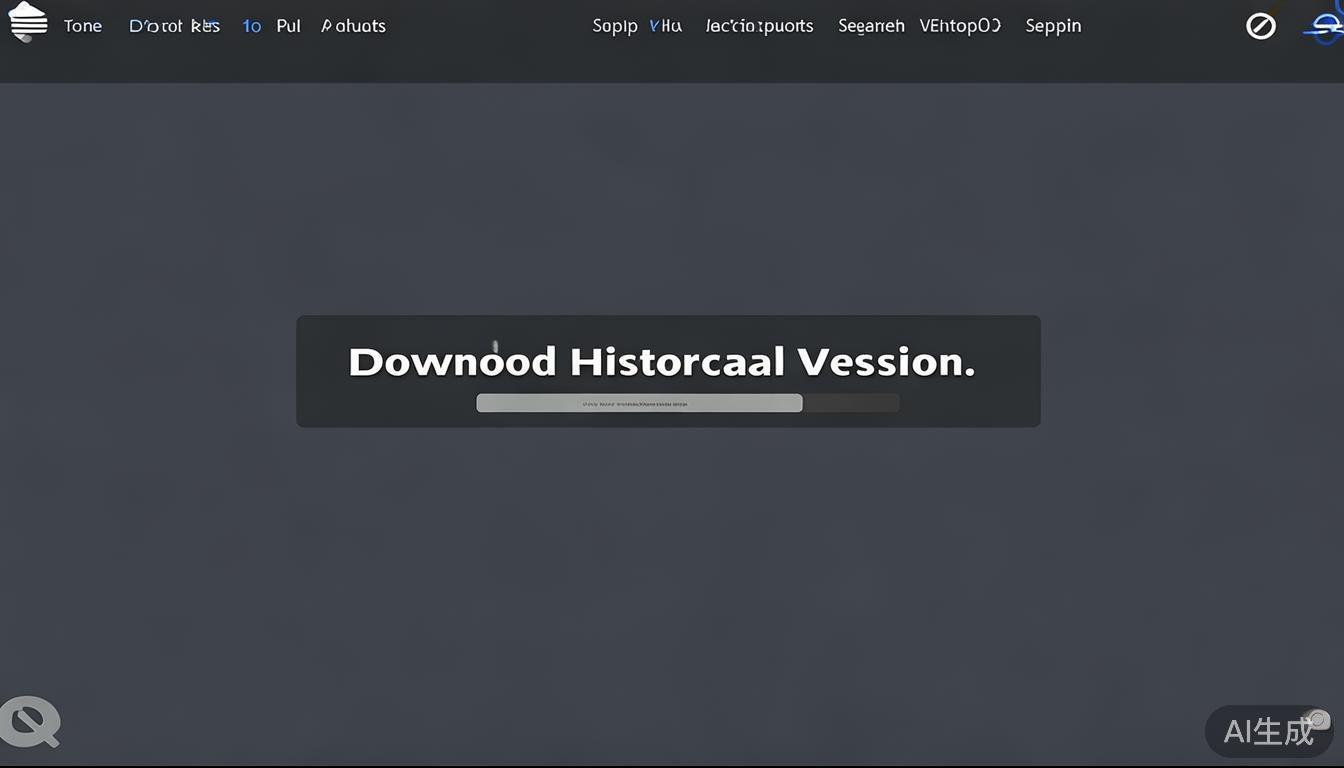Open the "Seganeh" tab
The image size is (1344, 768).
[871, 26]
